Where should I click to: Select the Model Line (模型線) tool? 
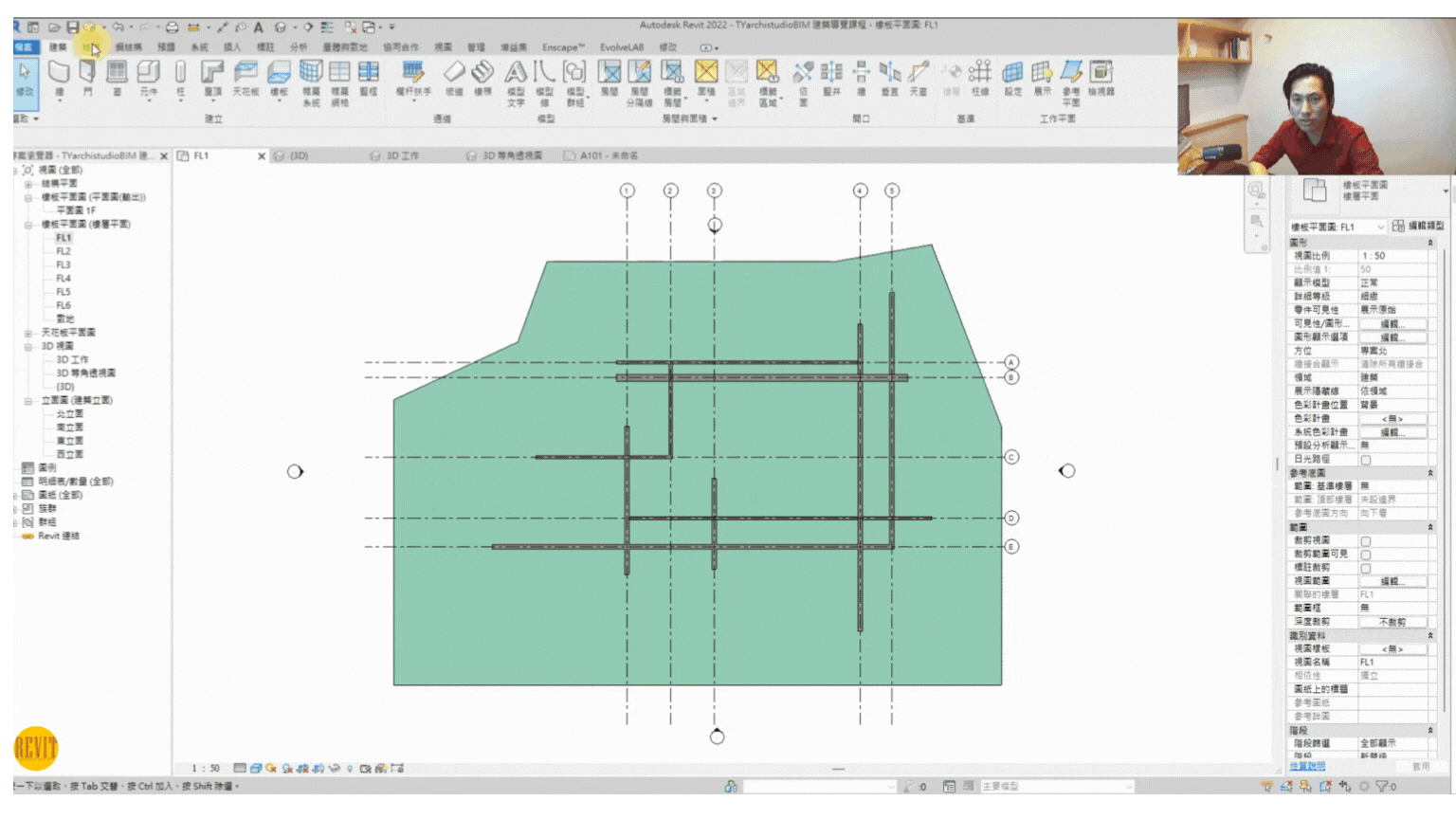(544, 82)
